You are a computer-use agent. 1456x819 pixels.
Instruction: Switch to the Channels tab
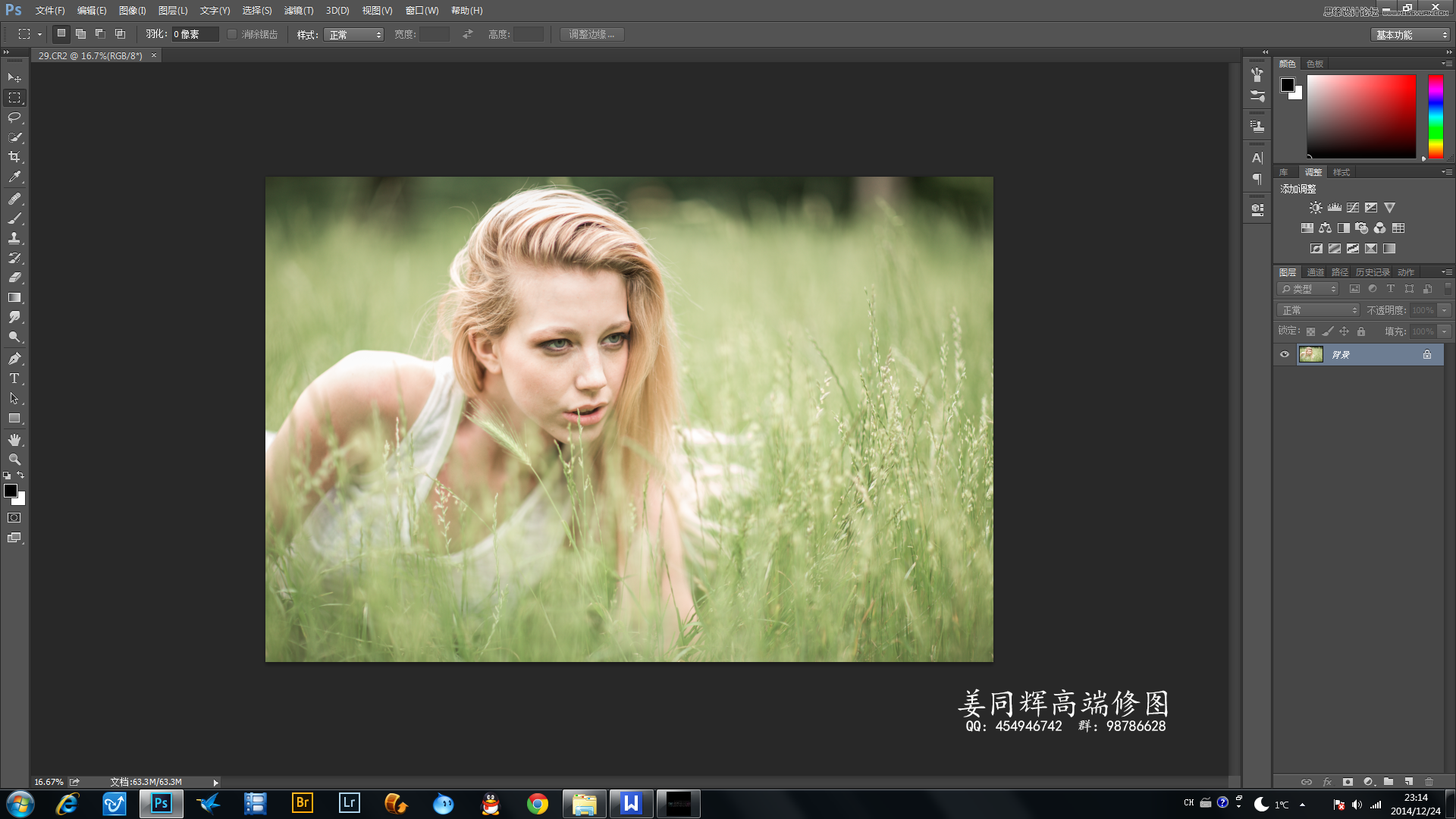point(1316,272)
